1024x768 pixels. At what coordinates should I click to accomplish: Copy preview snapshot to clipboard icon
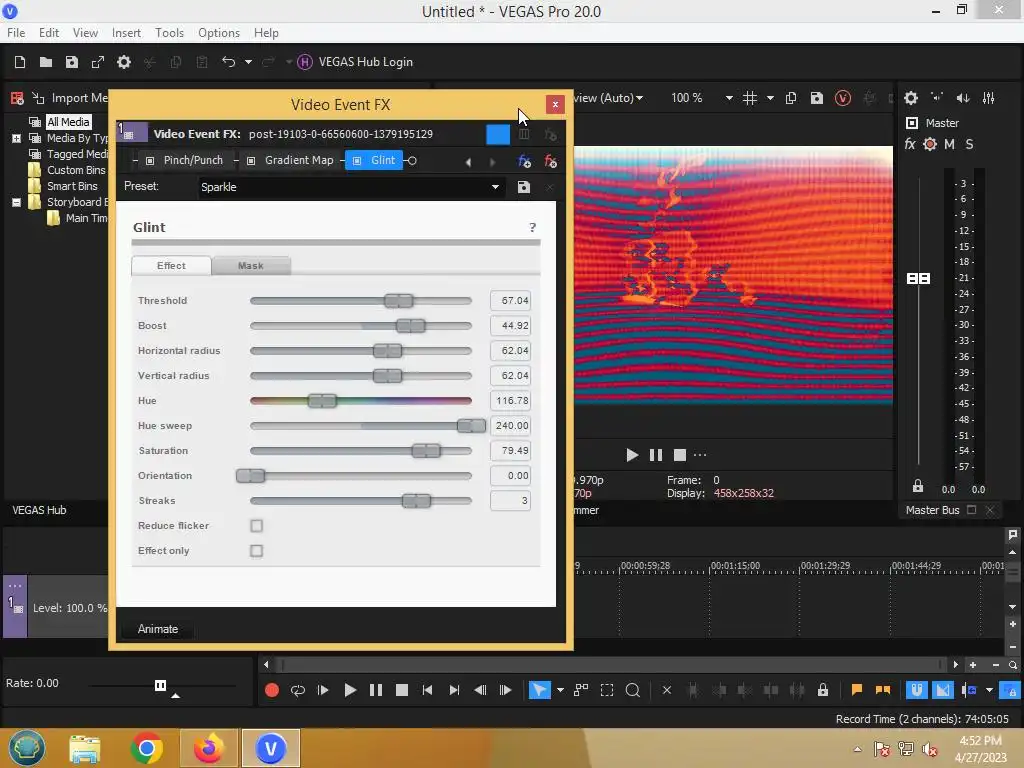(791, 98)
